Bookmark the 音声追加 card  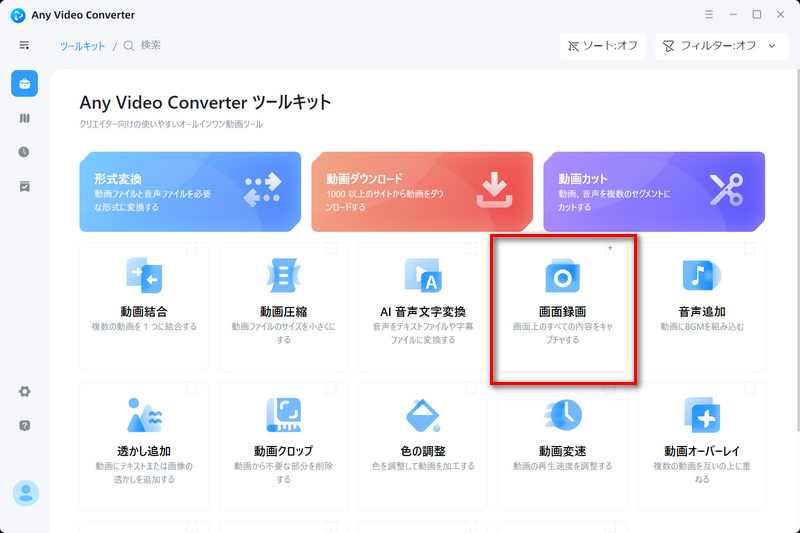(x=749, y=249)
